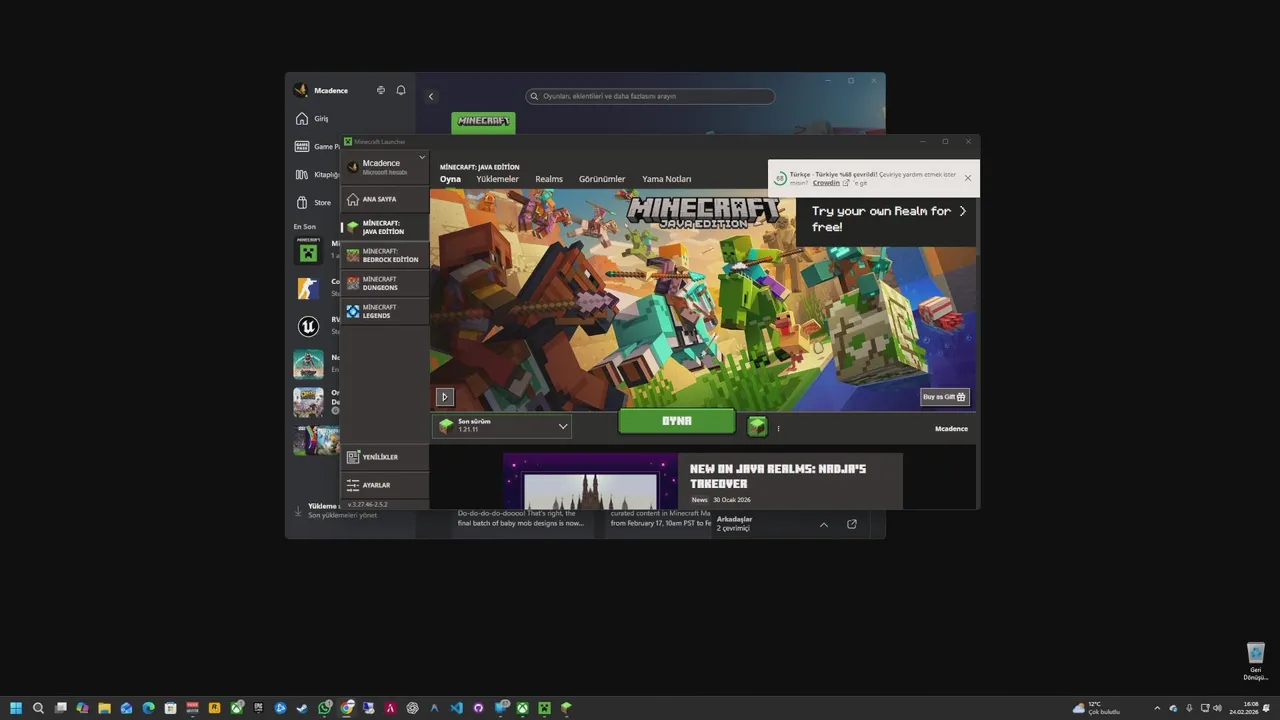Viewport: 1280px width, 720px height.
Task: Open the Mcadence profile in Xbox app
Action: (321, 90)
